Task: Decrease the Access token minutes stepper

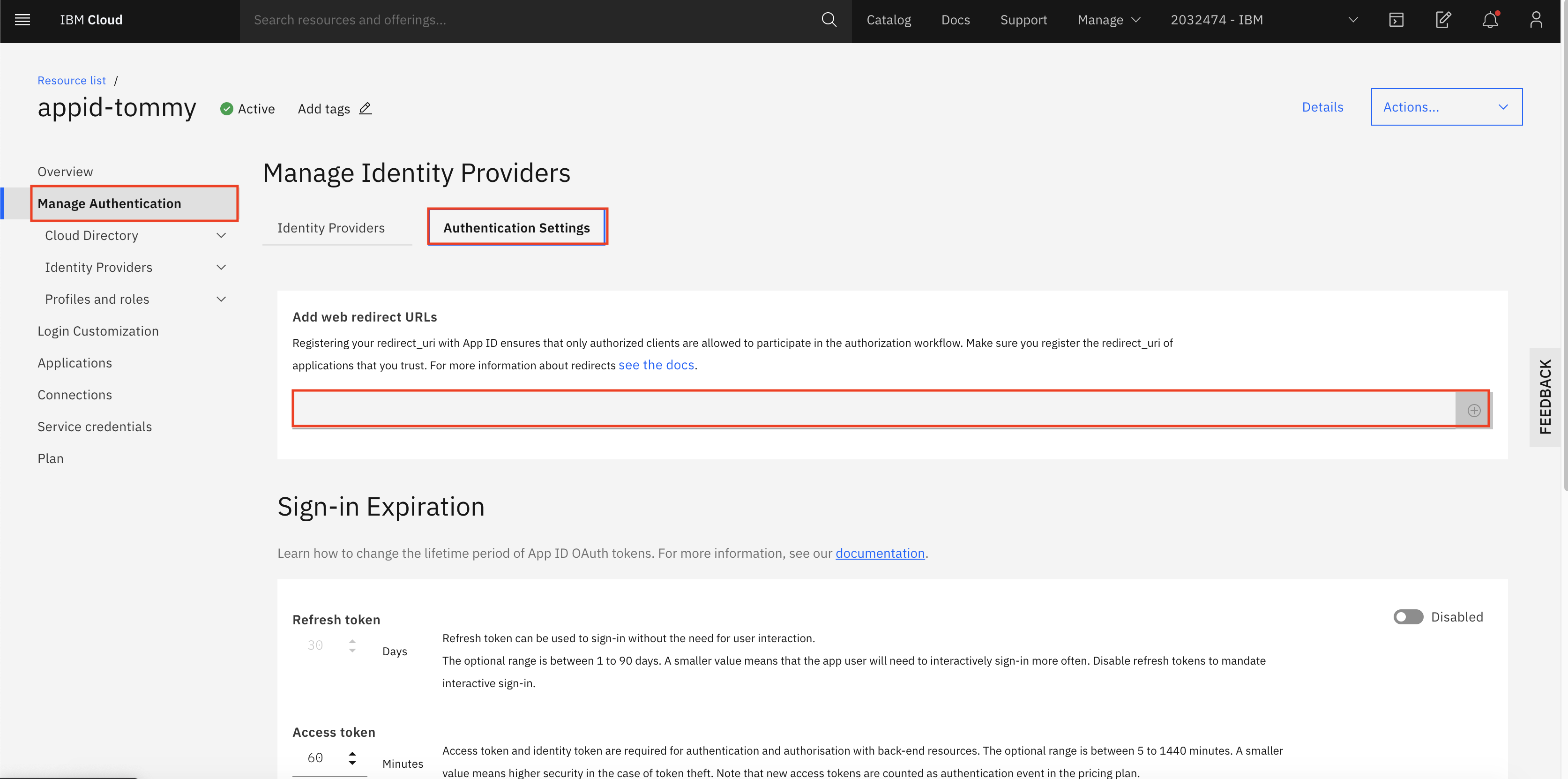Action: (352, 763)
